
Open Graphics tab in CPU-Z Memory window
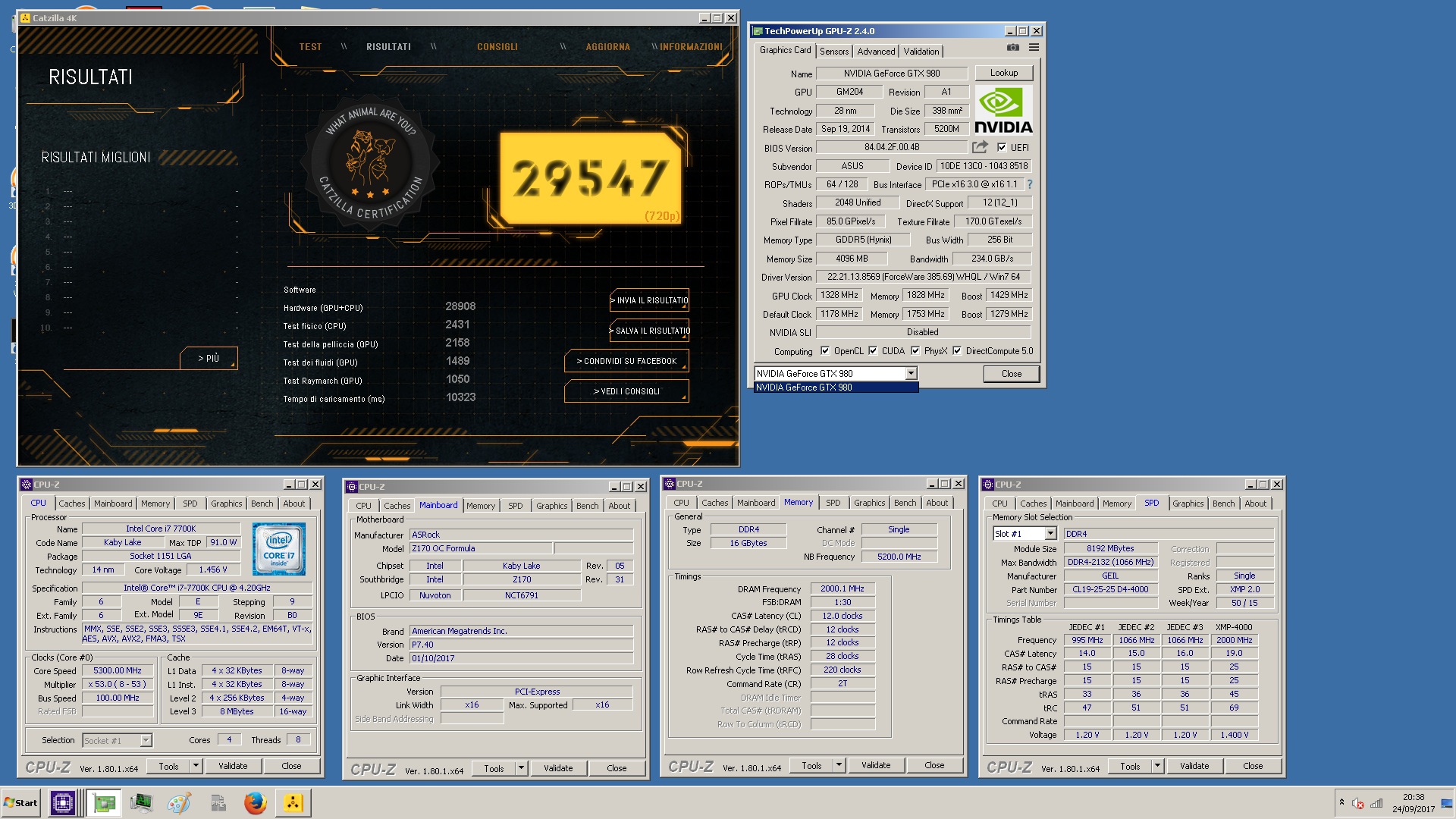tap(869, 503)
